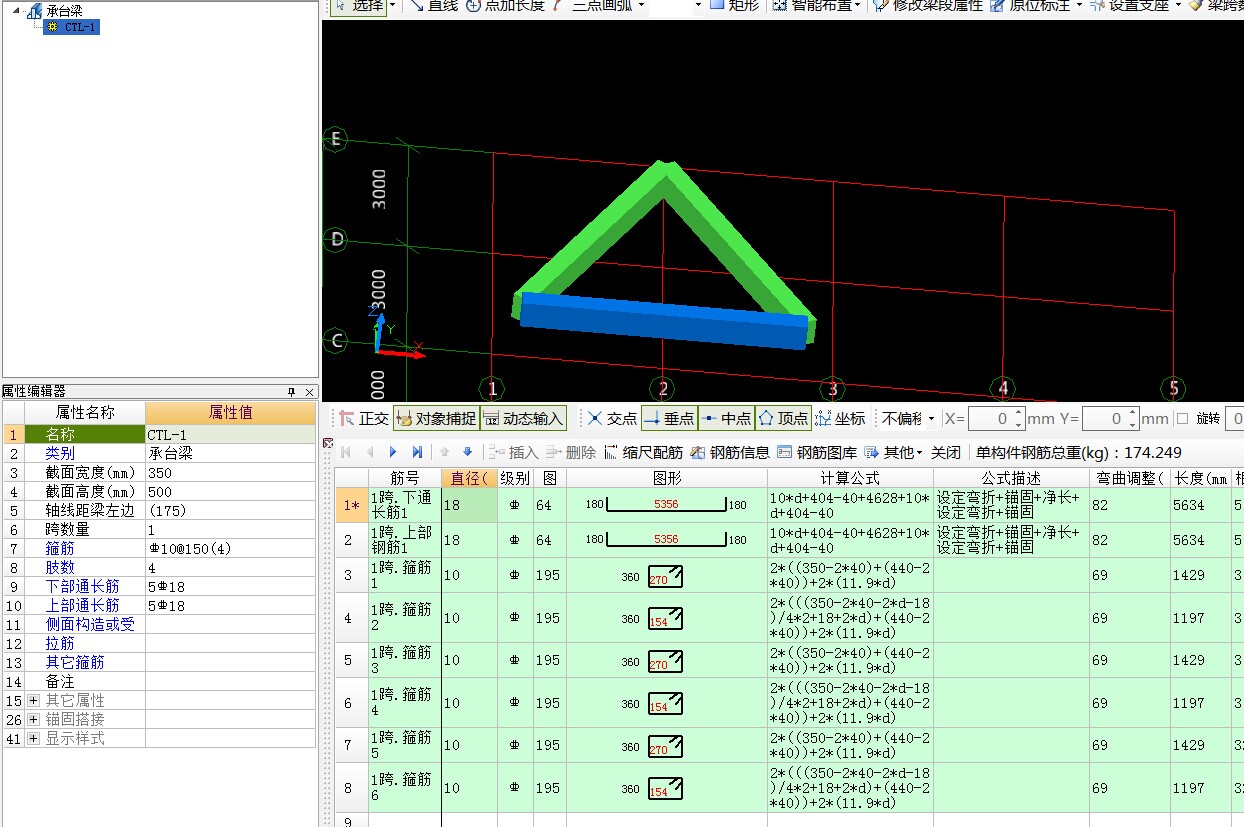Close the 属性编辑器 panel
Screen dimensions: 1244x827
(x=309, y=392)
